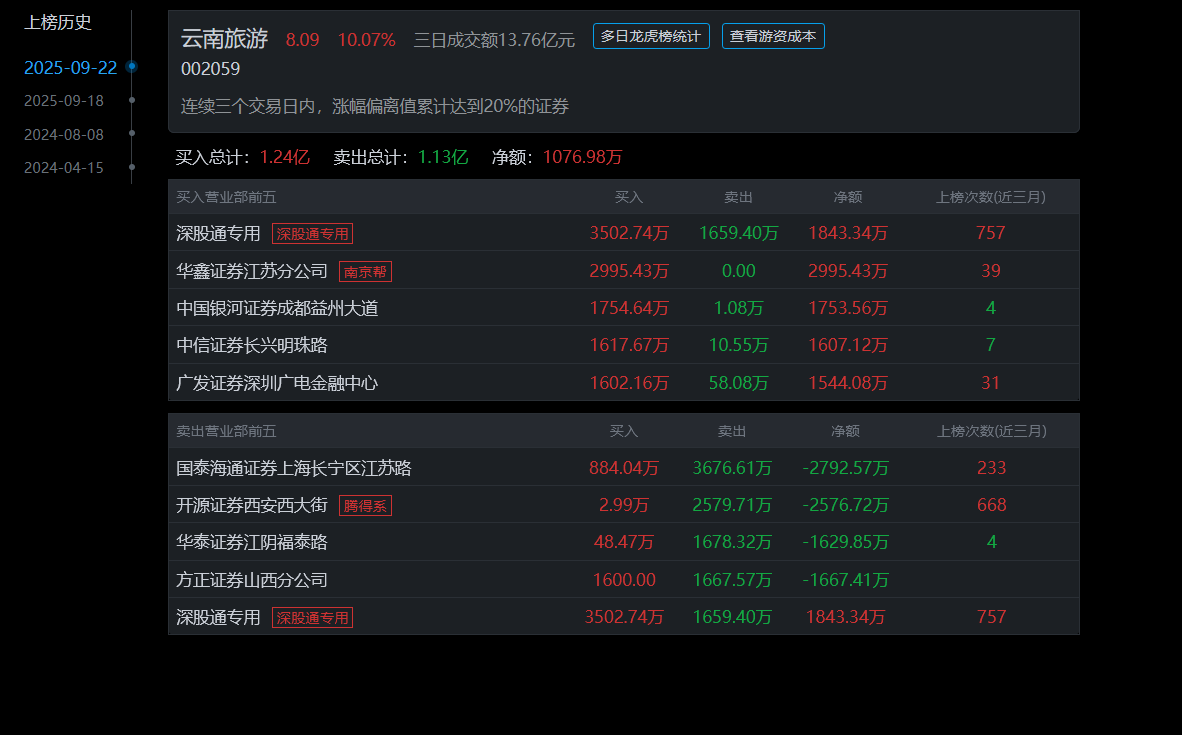Click the 腾得系 tag
Viewport: 1182px width, 735px height.
(x=365, y=506)
